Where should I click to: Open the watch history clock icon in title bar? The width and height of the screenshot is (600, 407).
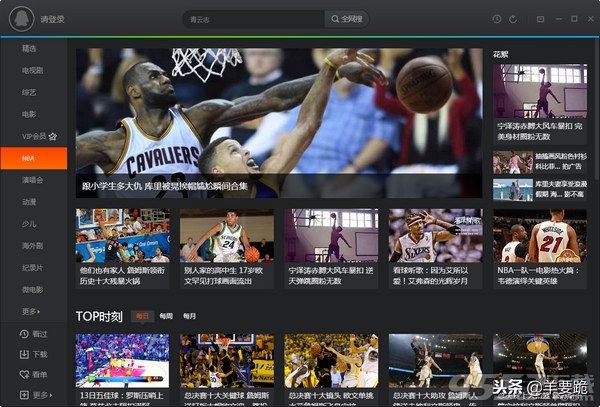point(497,19)
